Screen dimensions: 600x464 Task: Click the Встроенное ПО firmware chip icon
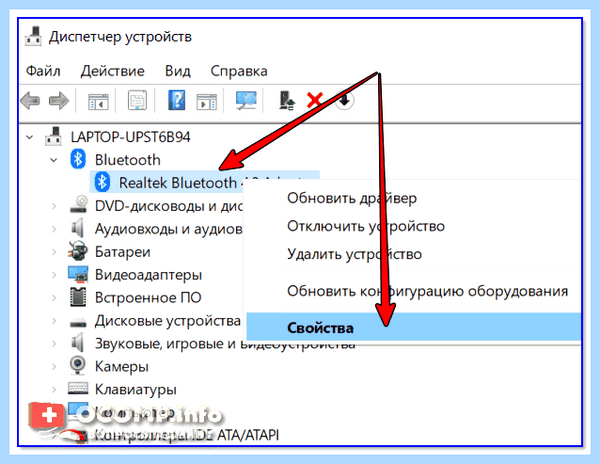[78, 297]
